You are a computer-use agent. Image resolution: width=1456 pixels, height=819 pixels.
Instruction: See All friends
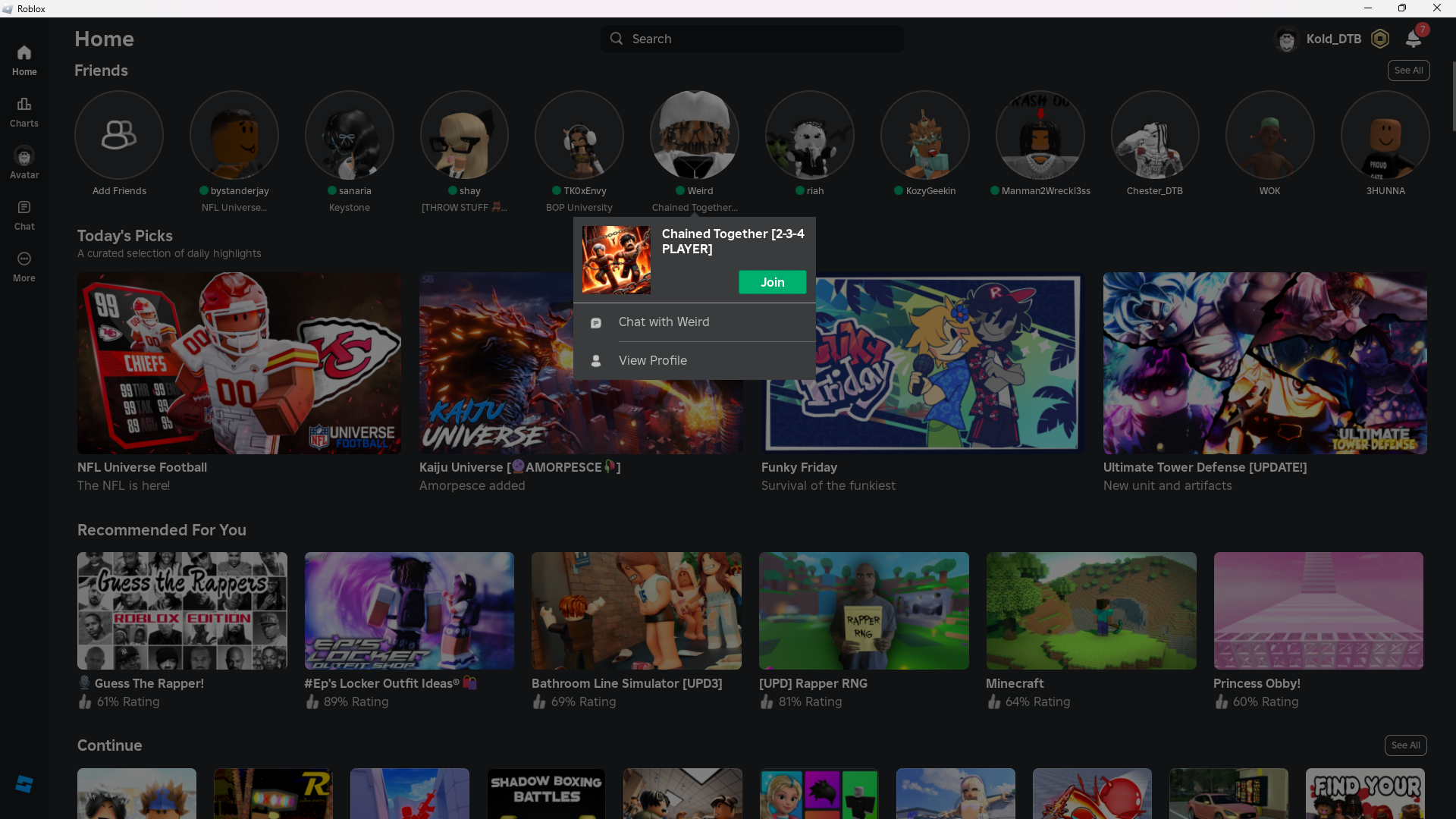(x=1409, y=71)
